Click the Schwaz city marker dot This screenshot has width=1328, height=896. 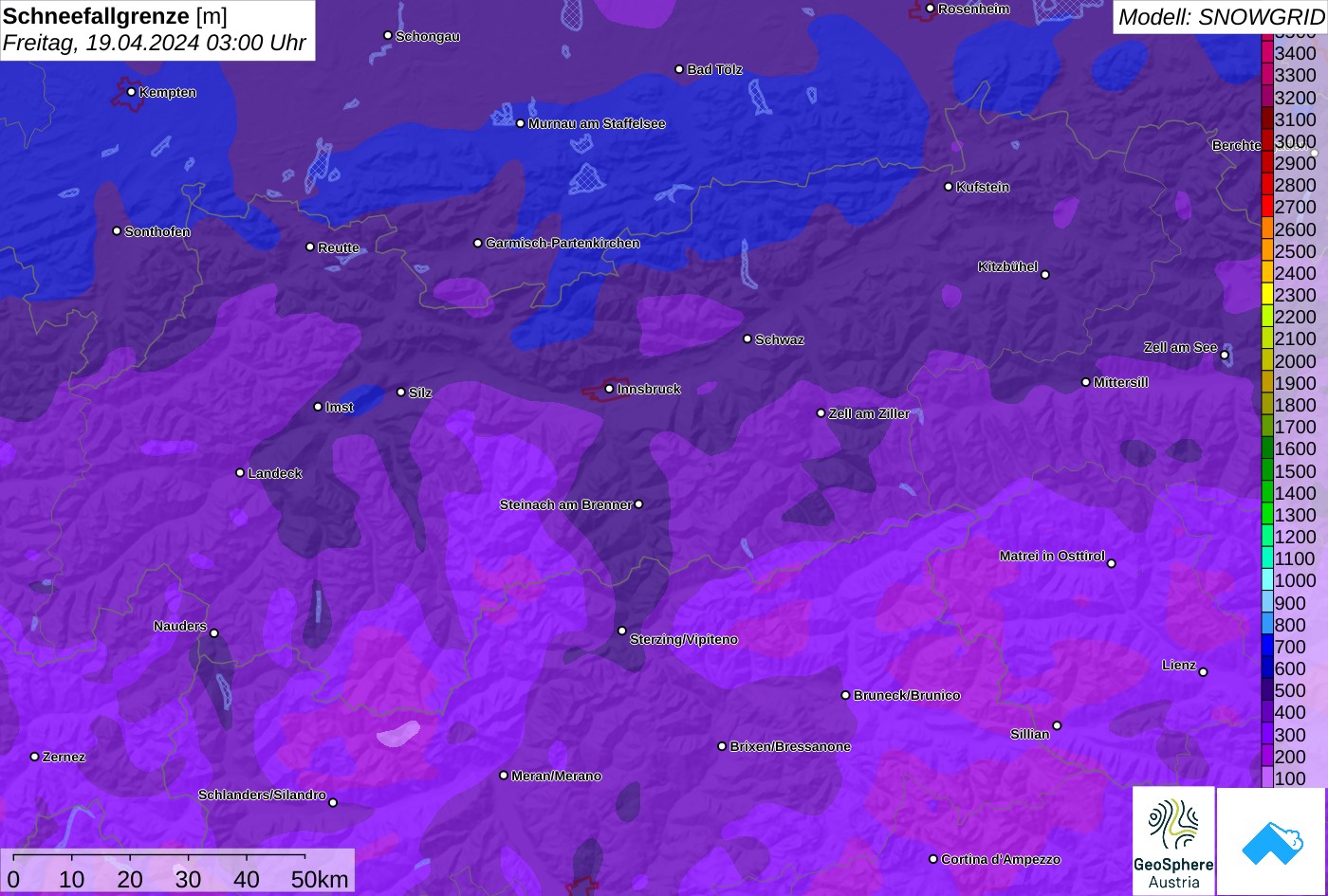tap(747, 338)
